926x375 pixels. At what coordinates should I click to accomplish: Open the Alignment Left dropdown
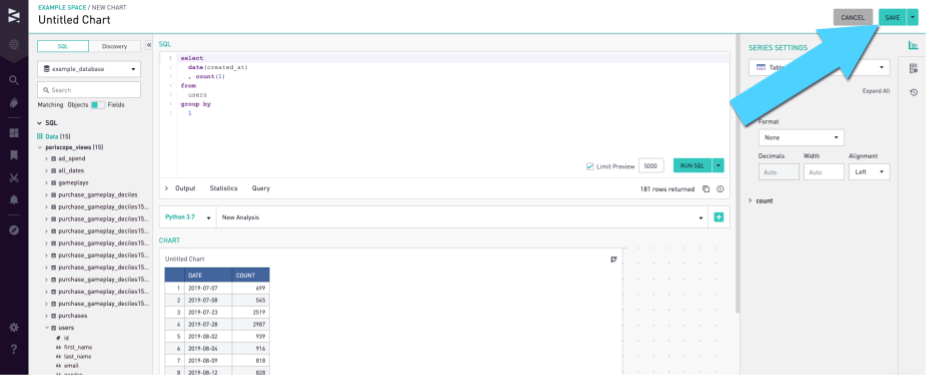coord(869,172)
